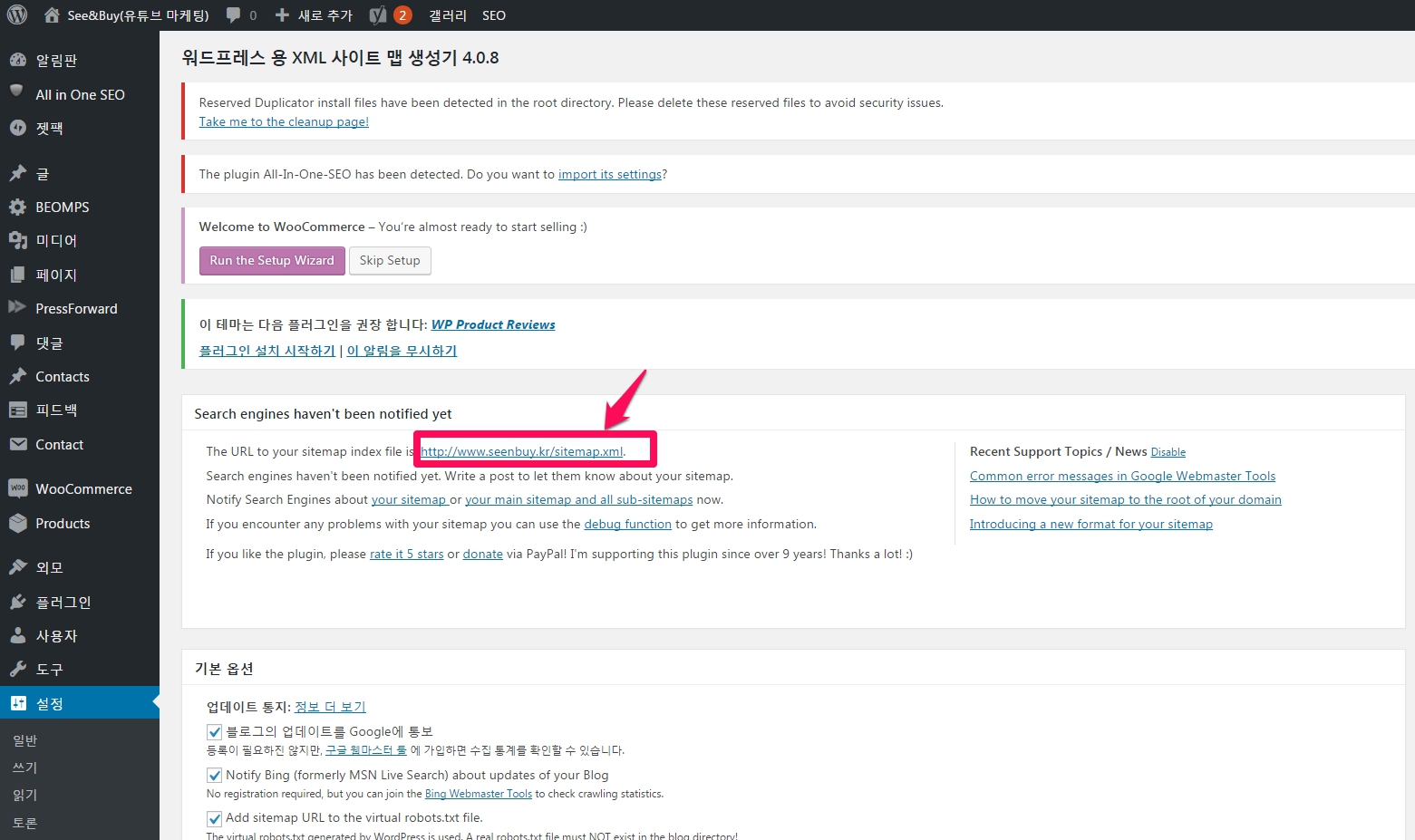Open the SEO admin bar menu

[x=494, y=15]
